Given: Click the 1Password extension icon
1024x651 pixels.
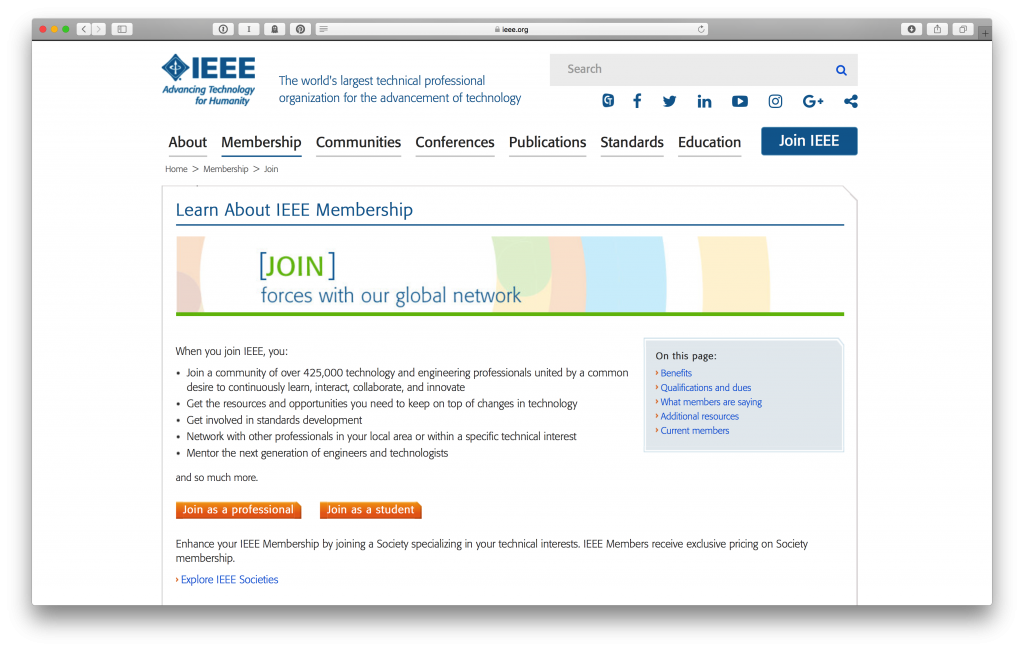Looking at the screenshot, I should [223, 29].
